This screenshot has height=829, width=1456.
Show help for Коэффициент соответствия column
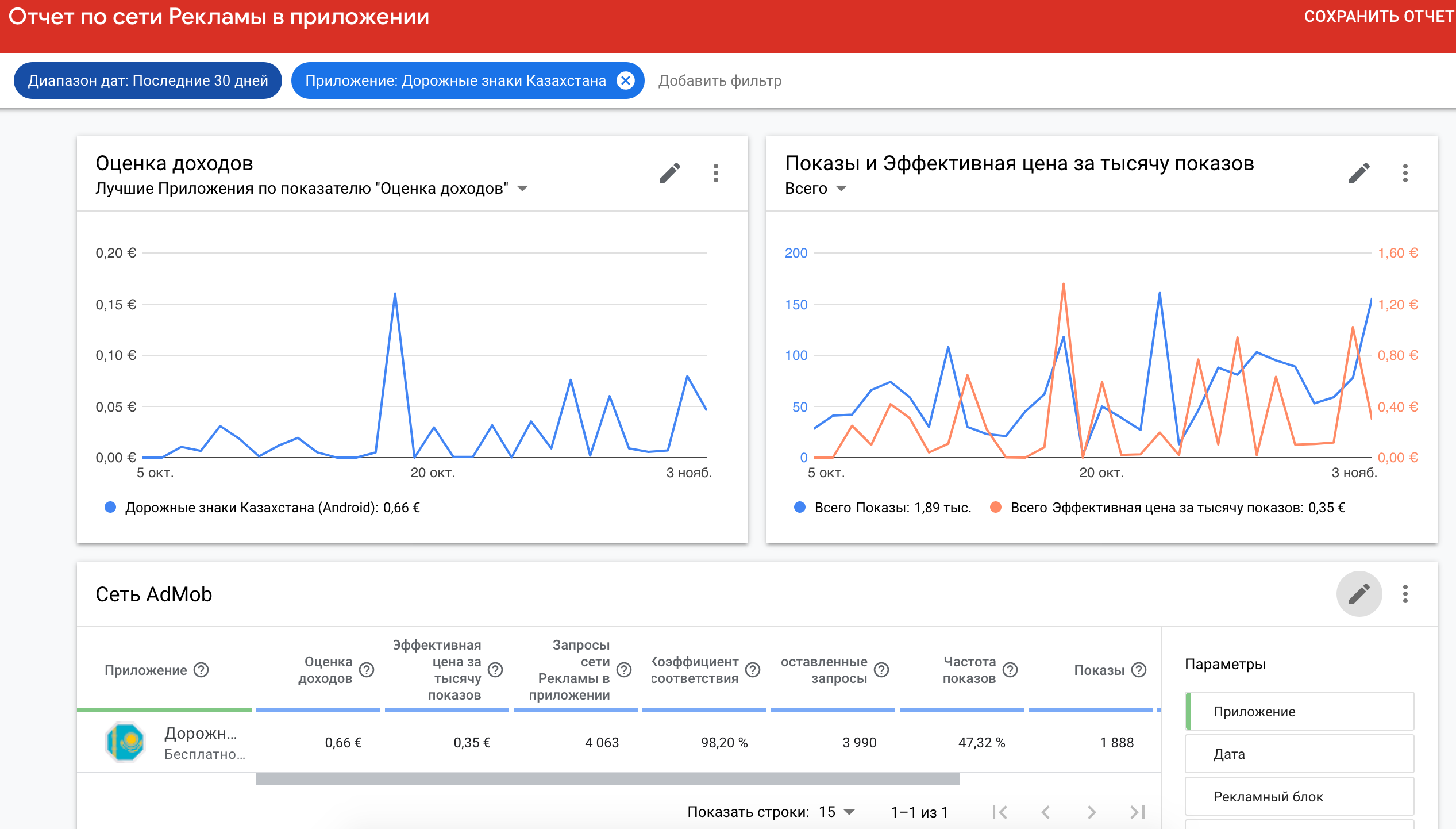pyautogui.click(x=753, y=670)
